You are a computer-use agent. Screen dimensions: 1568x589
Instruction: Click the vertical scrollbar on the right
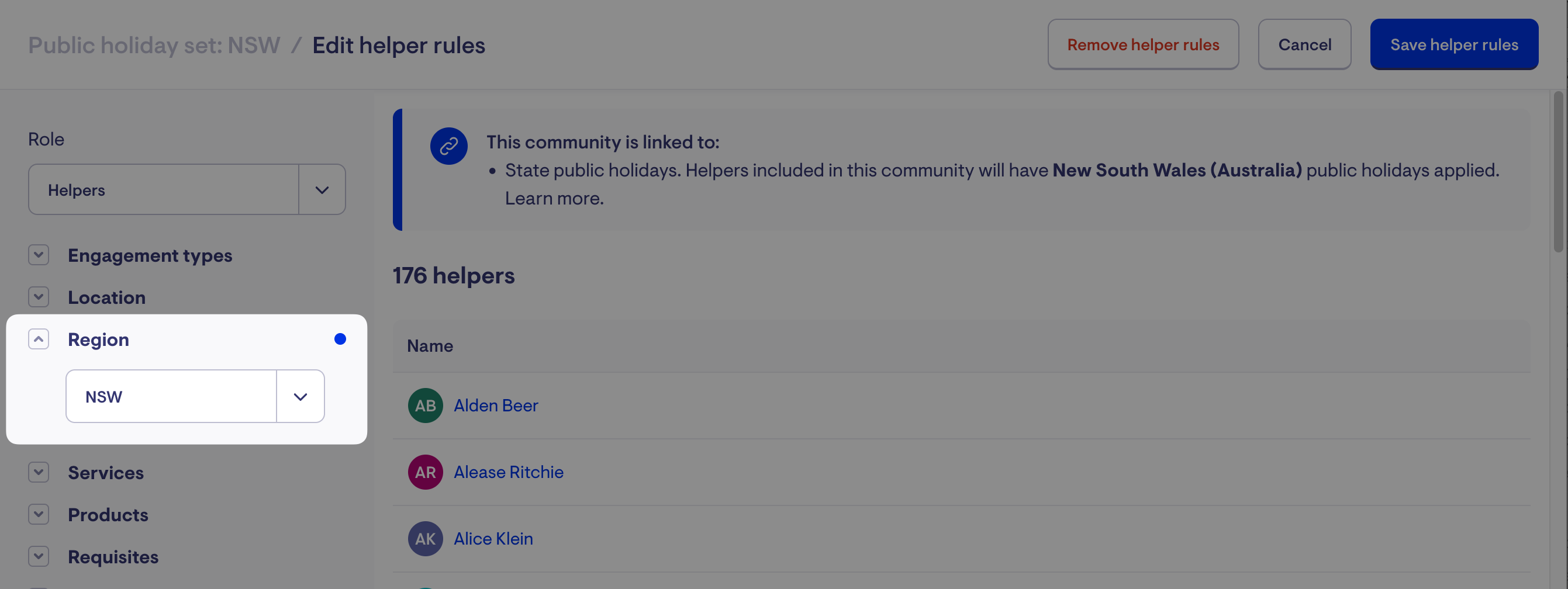pyautogui.click(x=1557, y=171)
